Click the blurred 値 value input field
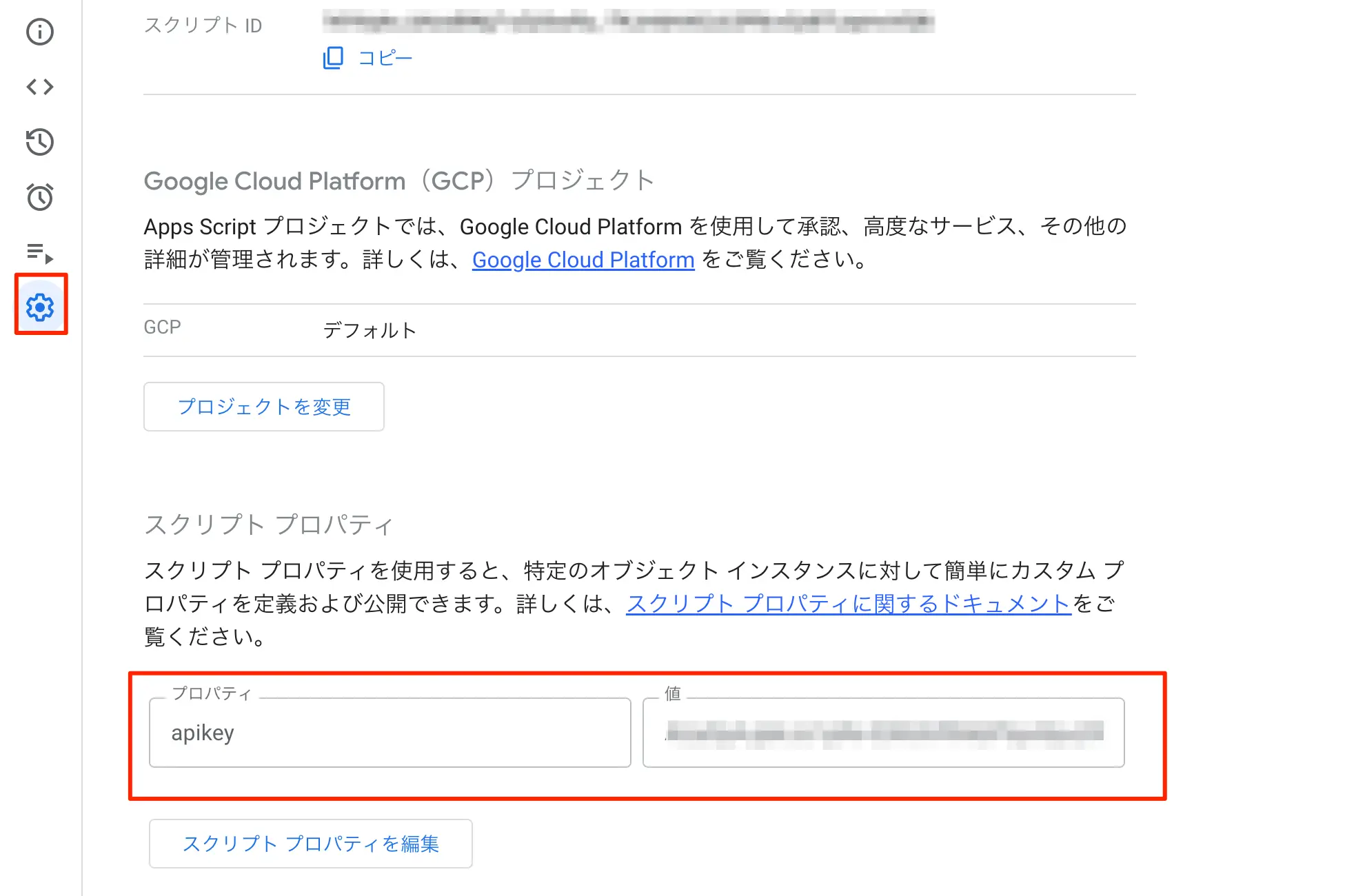 pyautogui.click(x=884, y=733)
